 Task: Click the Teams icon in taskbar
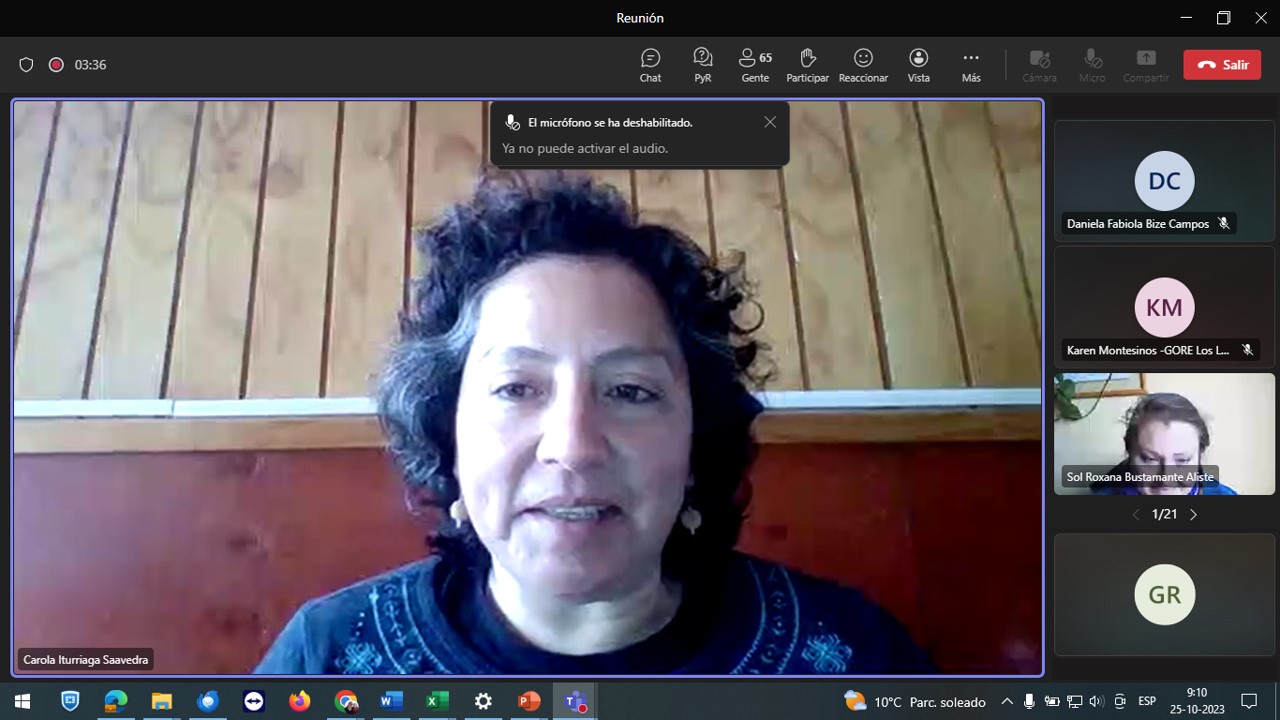tap(575, 701)
